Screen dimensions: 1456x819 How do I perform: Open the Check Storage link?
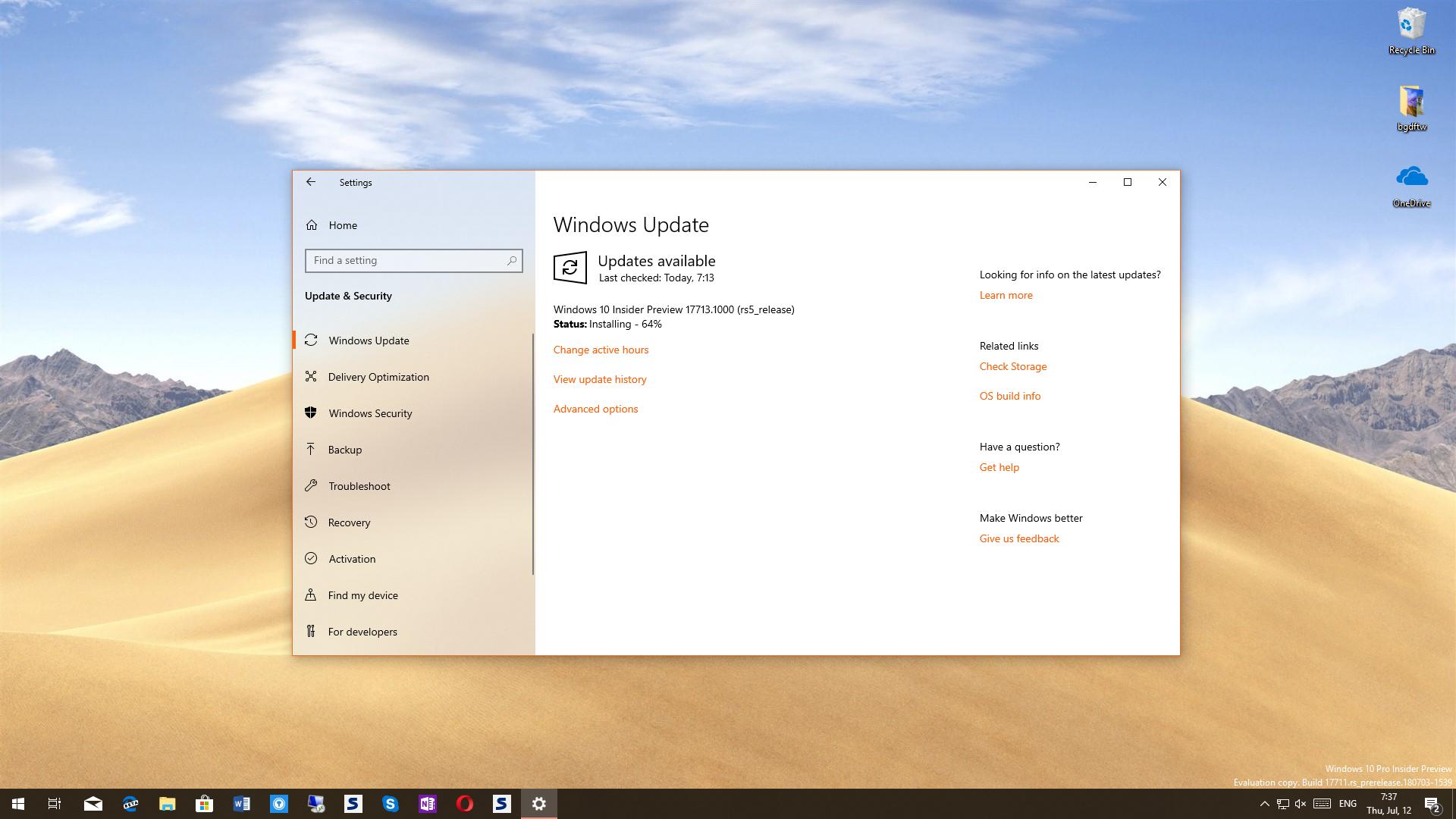pos(1013,366)
